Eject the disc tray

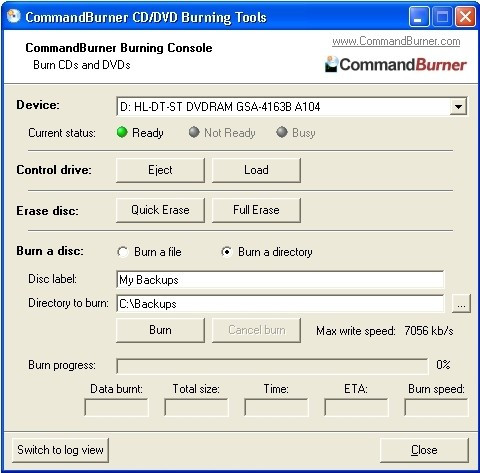160,170
